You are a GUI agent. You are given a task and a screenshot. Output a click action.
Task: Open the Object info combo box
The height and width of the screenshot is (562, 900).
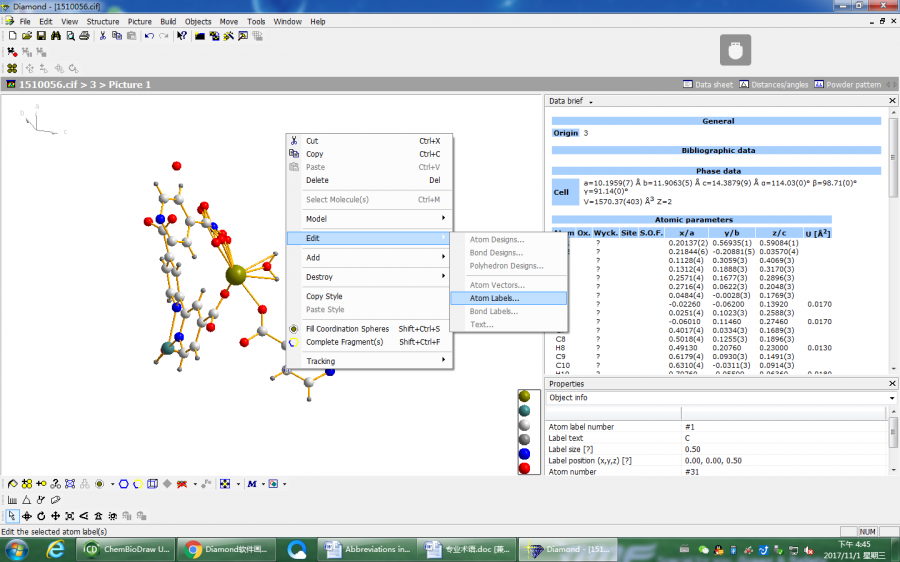tap(721, 398)
